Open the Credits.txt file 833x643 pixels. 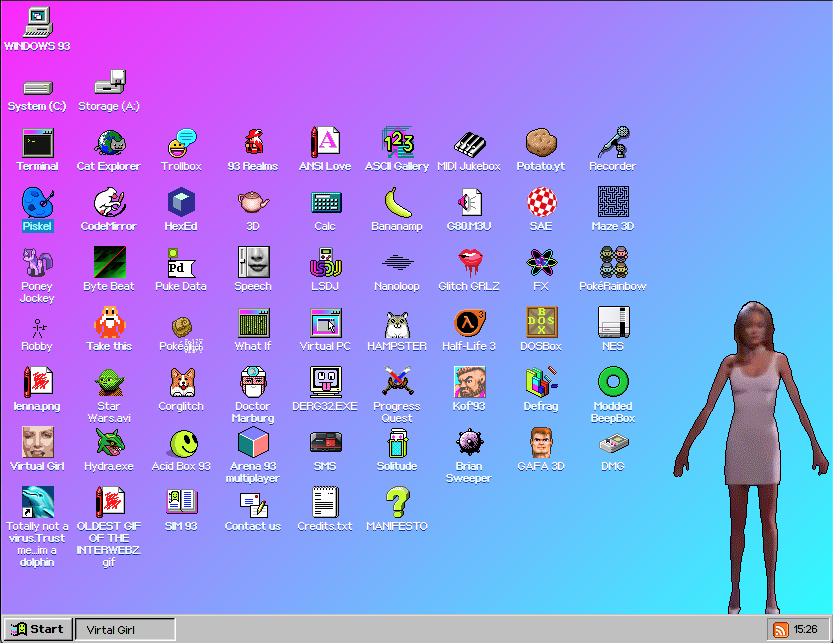(x=325, y=504)
